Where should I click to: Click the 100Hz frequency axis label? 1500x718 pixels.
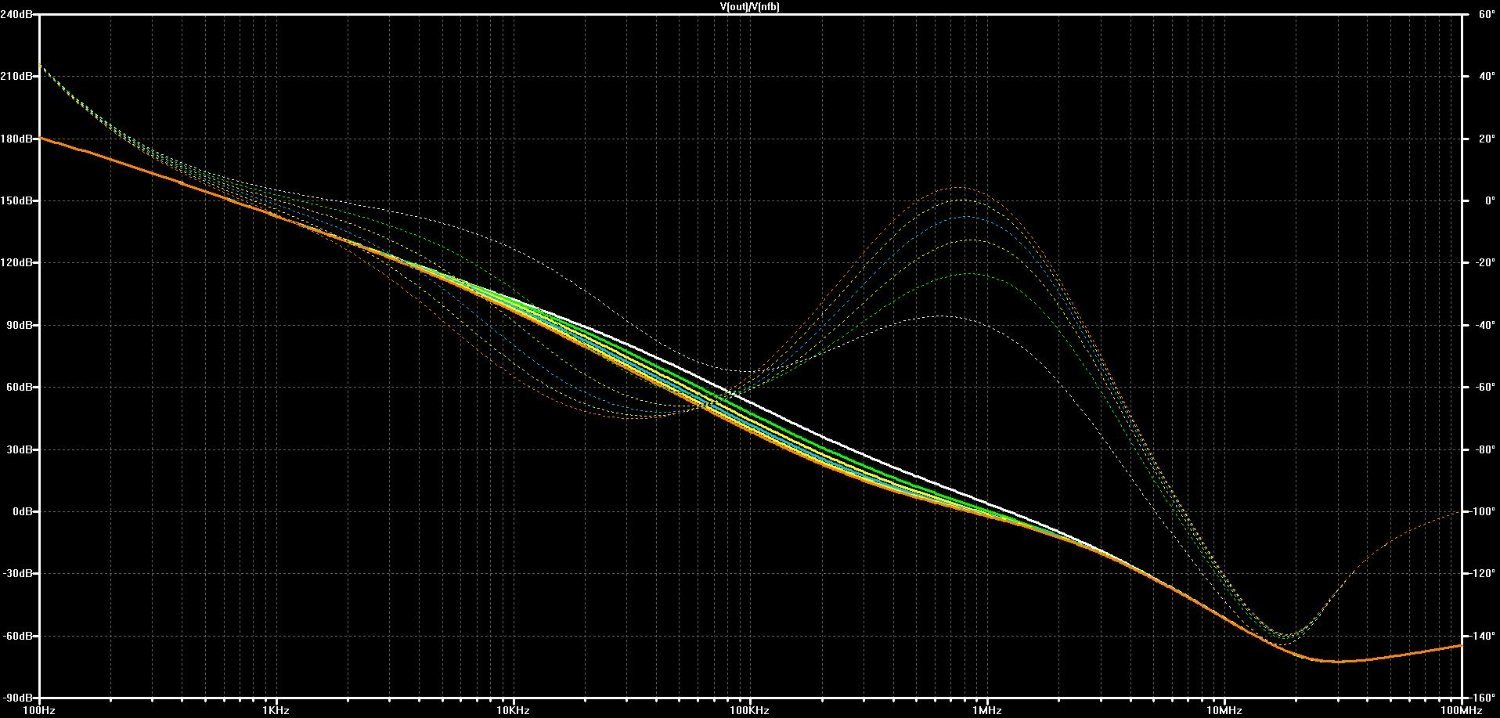(39, 710)
